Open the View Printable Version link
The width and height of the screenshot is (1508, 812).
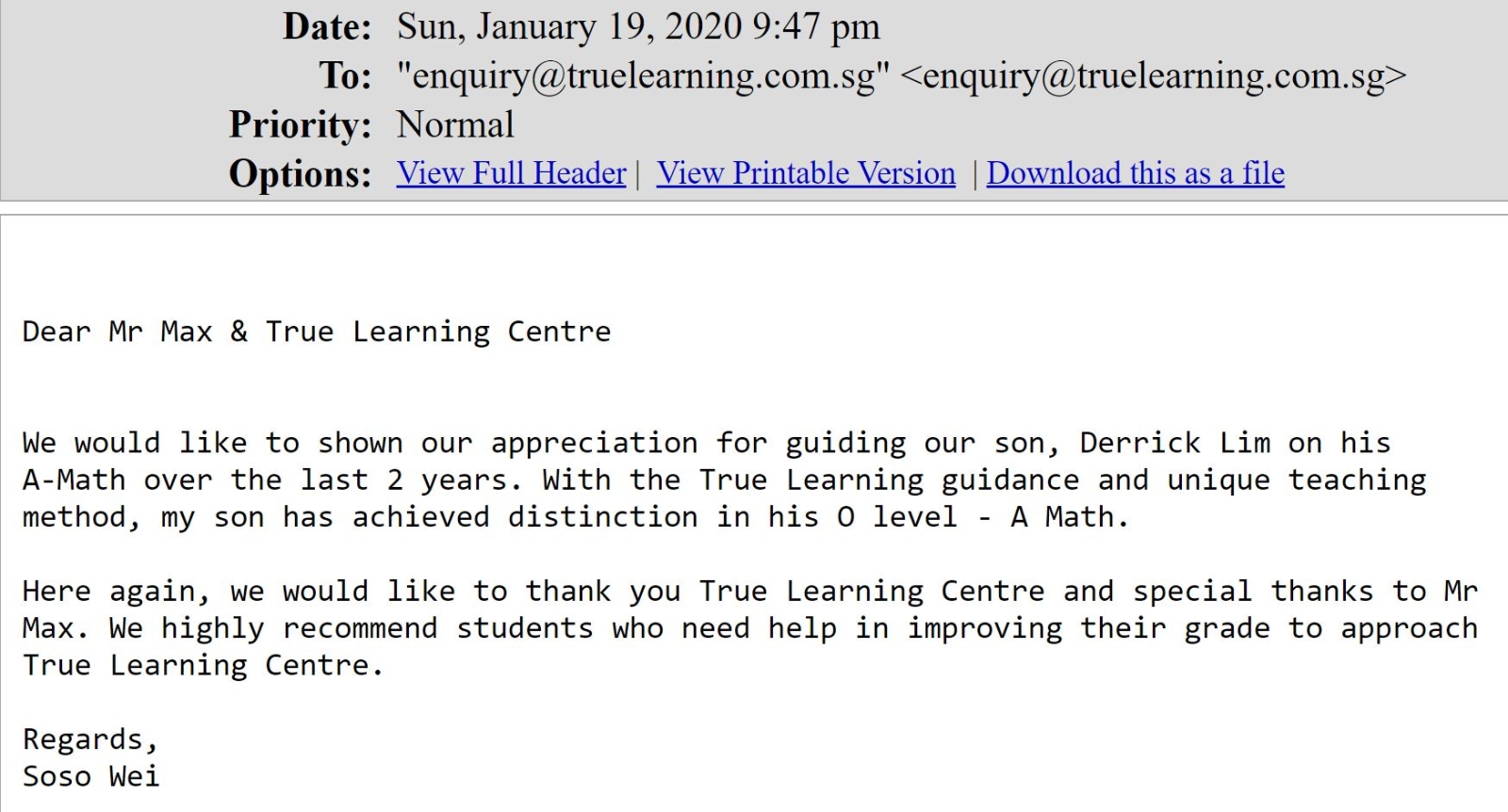(x=806, y=173)
